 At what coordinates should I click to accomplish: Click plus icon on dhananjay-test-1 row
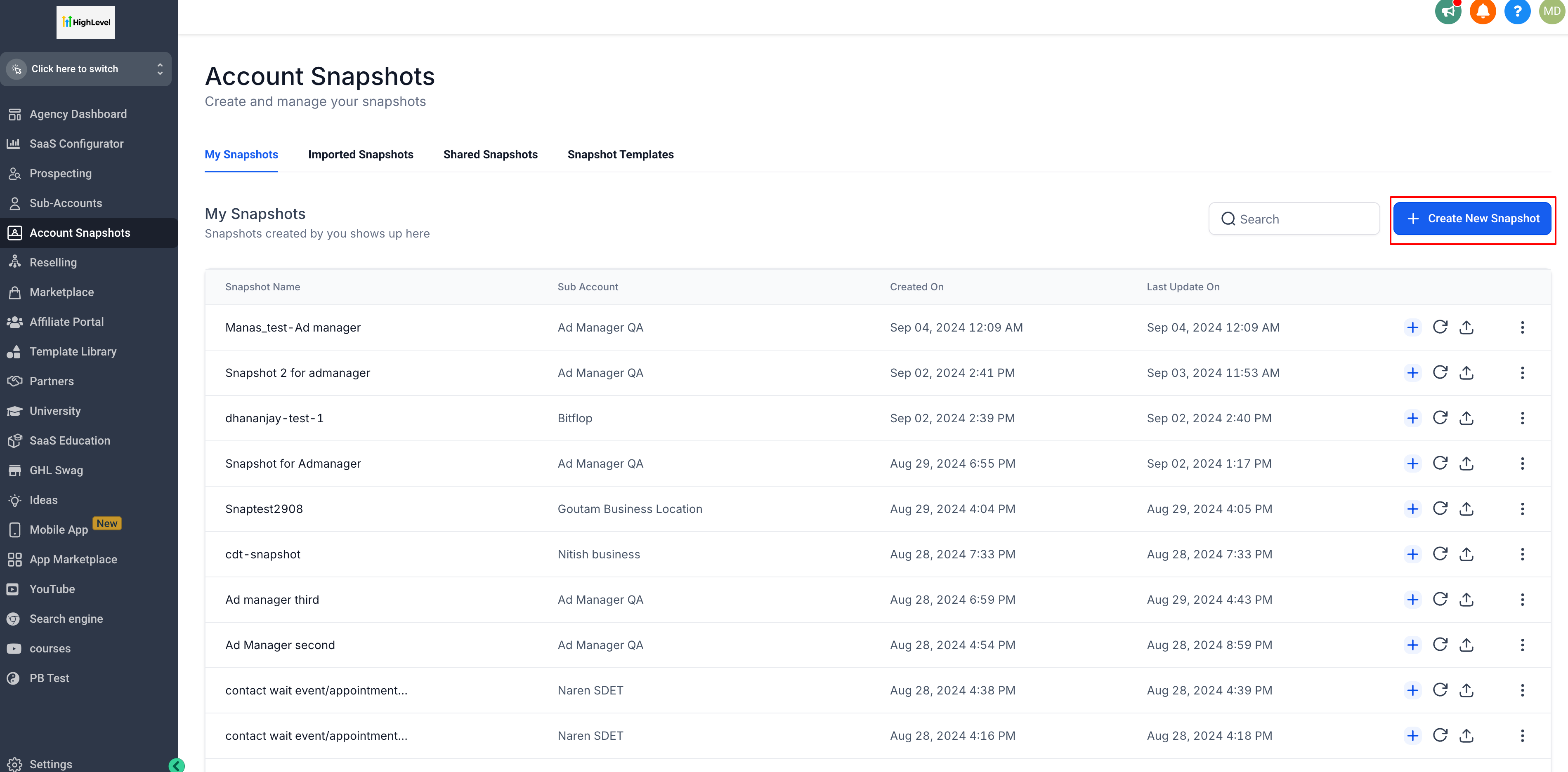pyautogui.click(x=1412, y=418)
